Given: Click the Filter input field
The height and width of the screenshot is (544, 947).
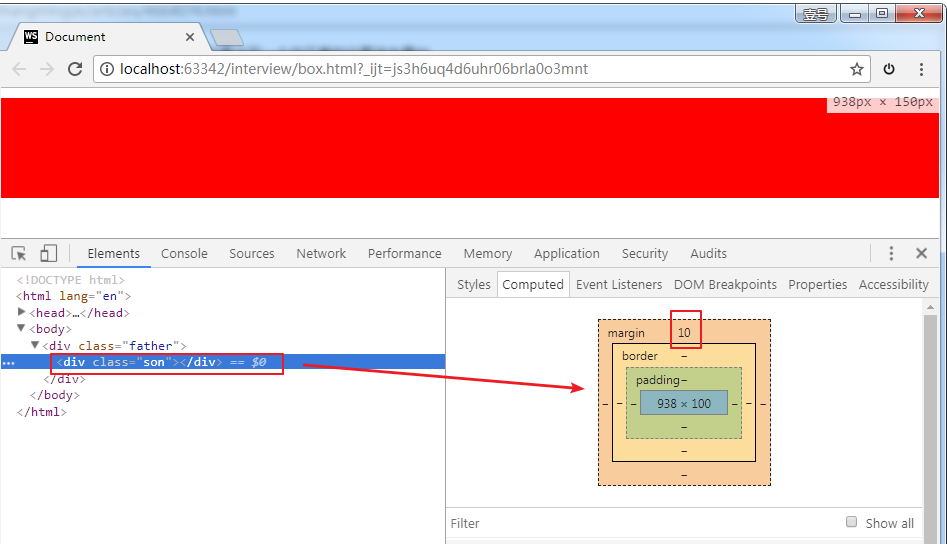Looking at the screenshot, I should coord(640,523).
